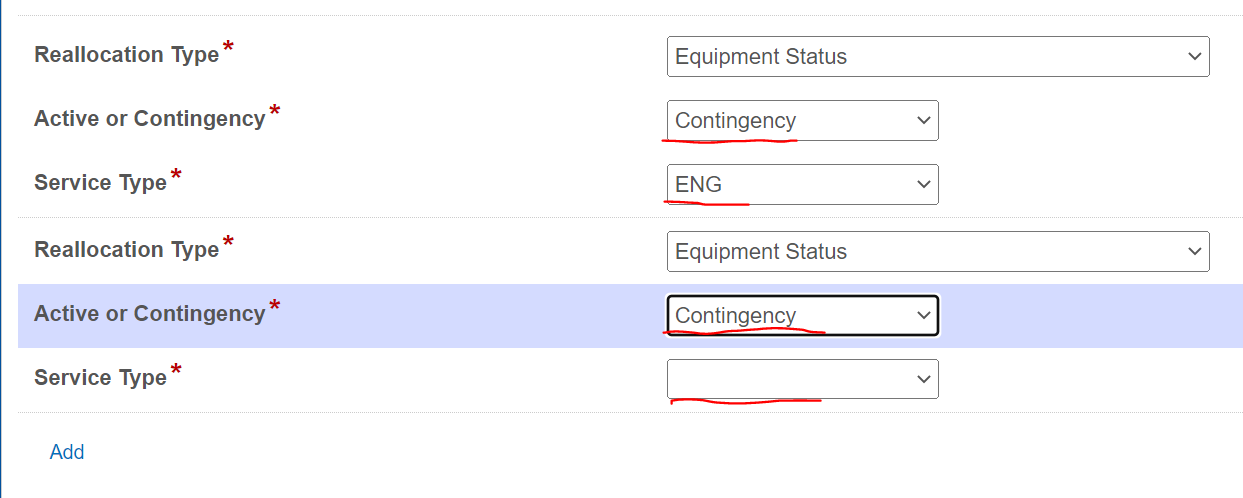
Task: Expand the second Reallocation Type dropdown
Action: [x=938, y=251]
